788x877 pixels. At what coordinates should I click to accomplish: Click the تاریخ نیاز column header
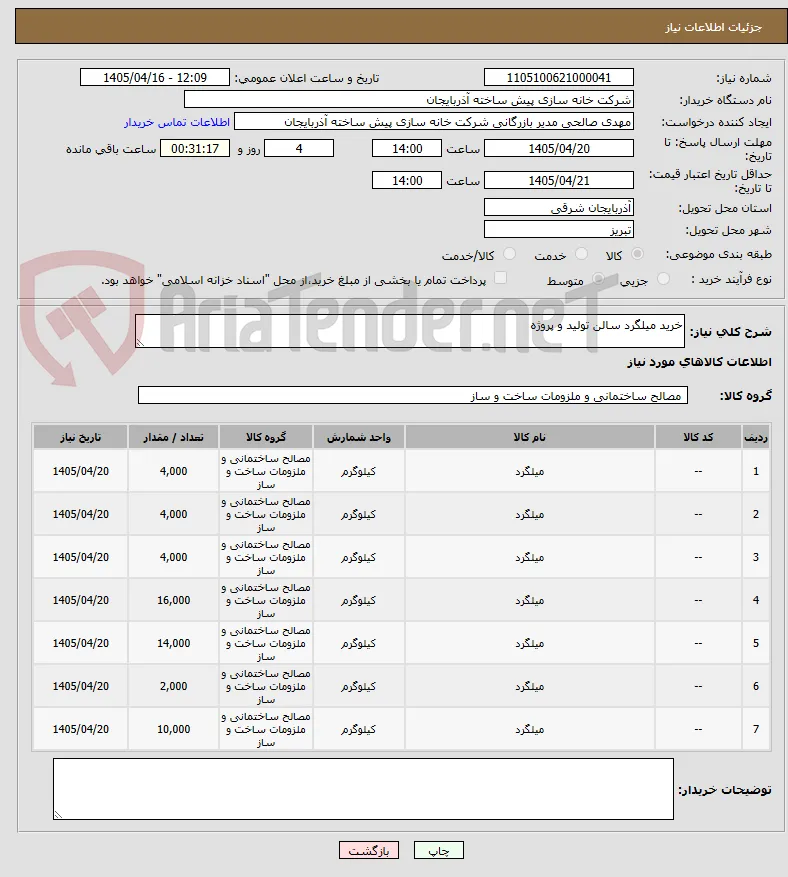[81, 437]
